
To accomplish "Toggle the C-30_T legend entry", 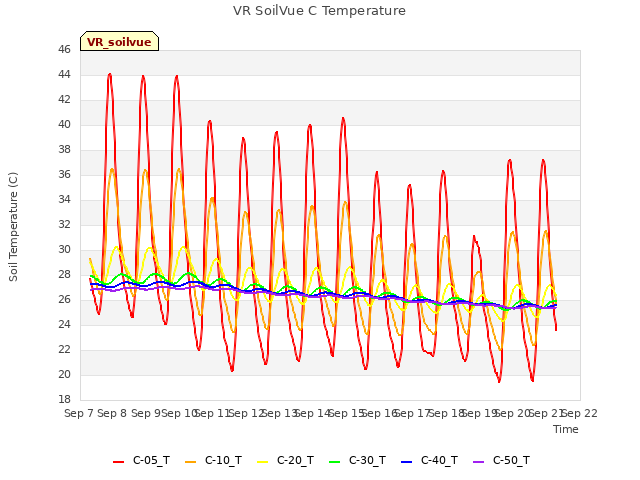I will click(x=357, y=461).
